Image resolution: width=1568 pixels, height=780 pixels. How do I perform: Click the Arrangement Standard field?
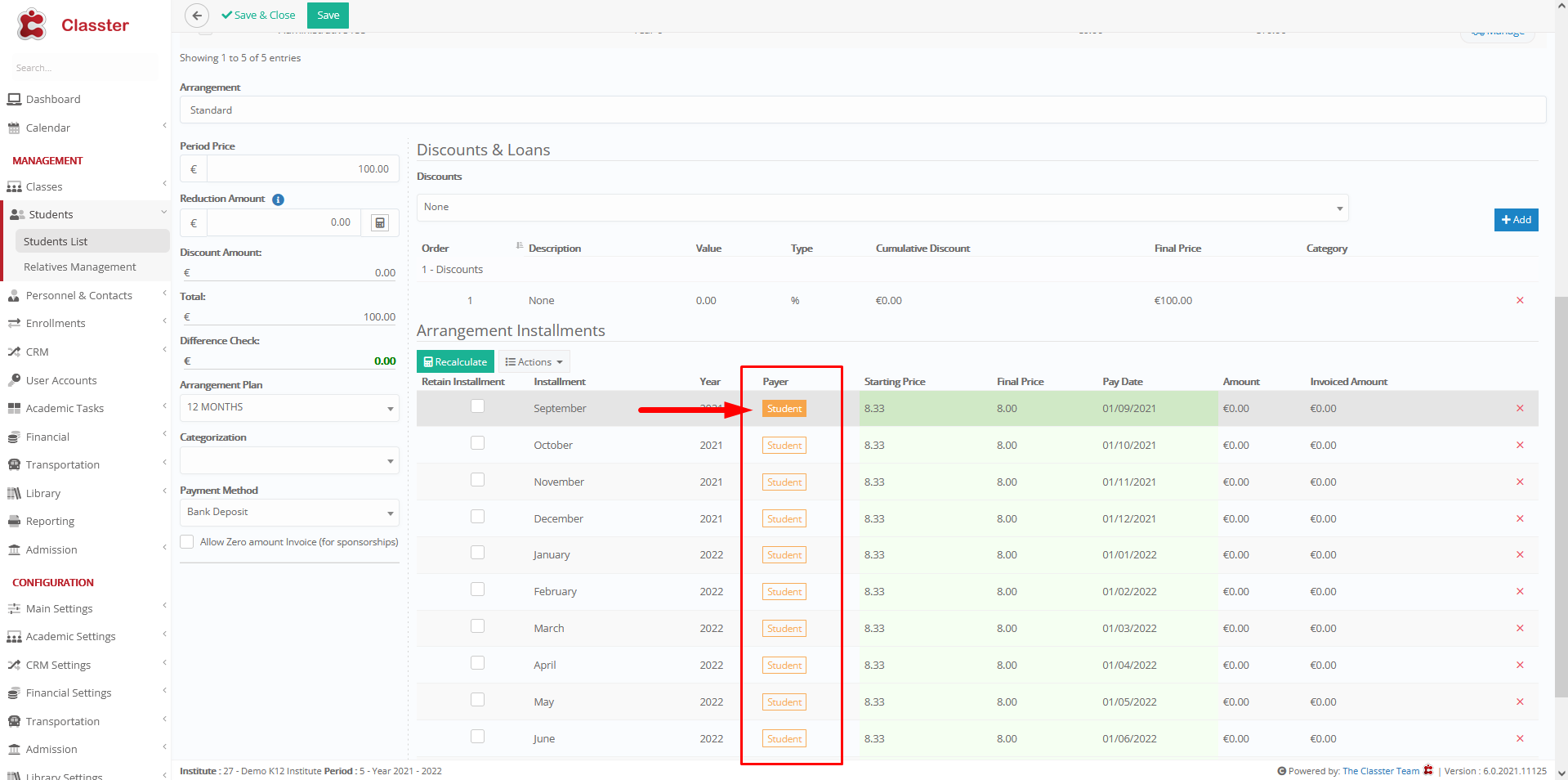pyautogui.click(x=863, y=110)
